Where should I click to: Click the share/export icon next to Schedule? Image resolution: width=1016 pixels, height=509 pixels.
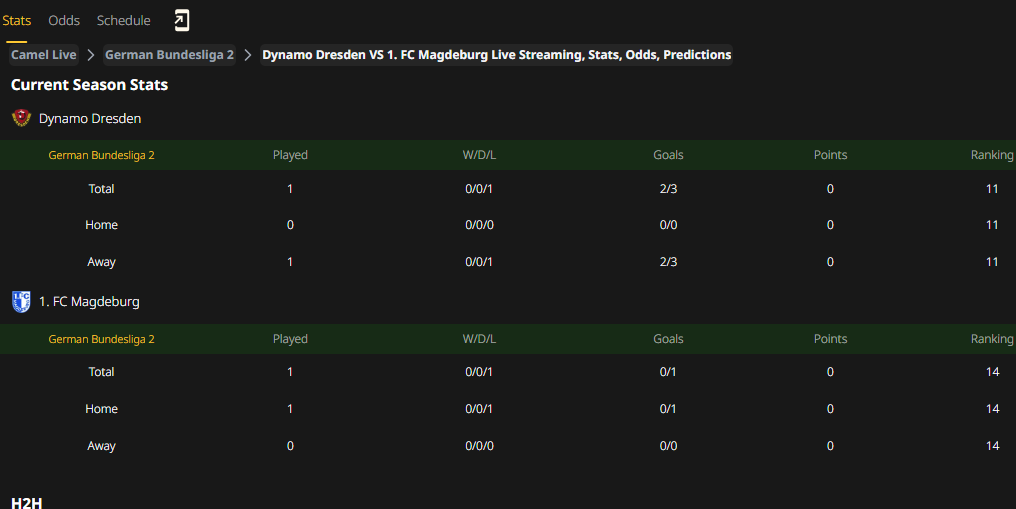pyautogui.click(x=181, y=21)
